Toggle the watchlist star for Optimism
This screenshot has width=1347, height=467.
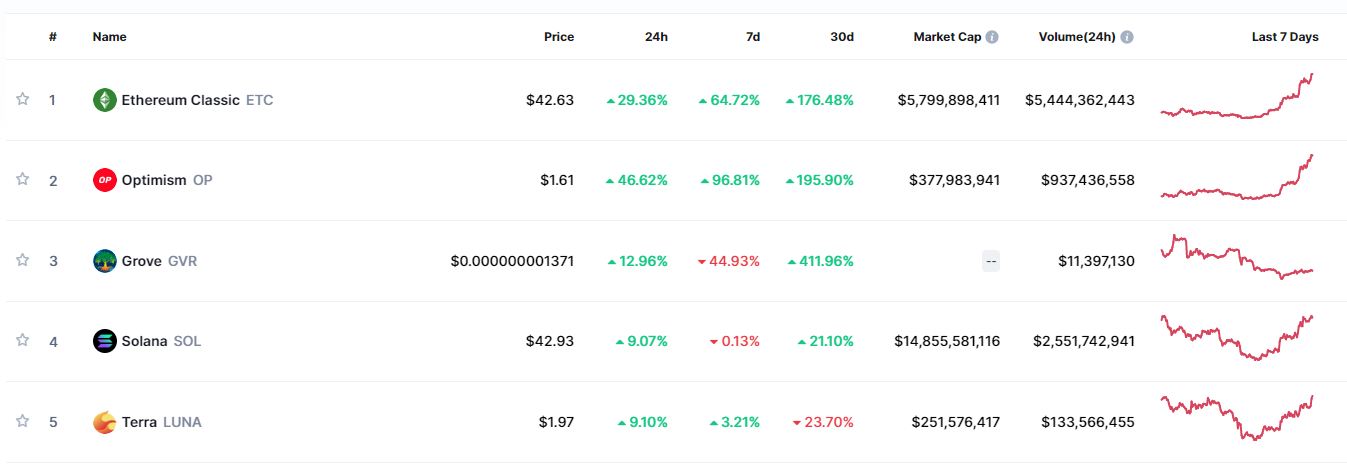point(22,179)
